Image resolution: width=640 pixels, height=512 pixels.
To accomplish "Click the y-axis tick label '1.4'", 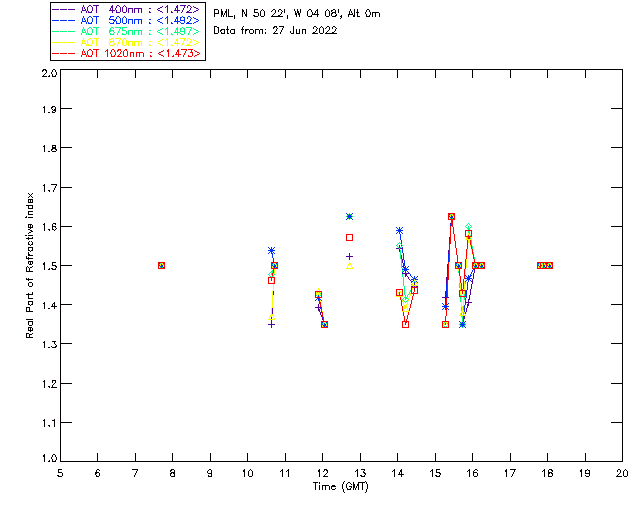I will tap(49, 305).
